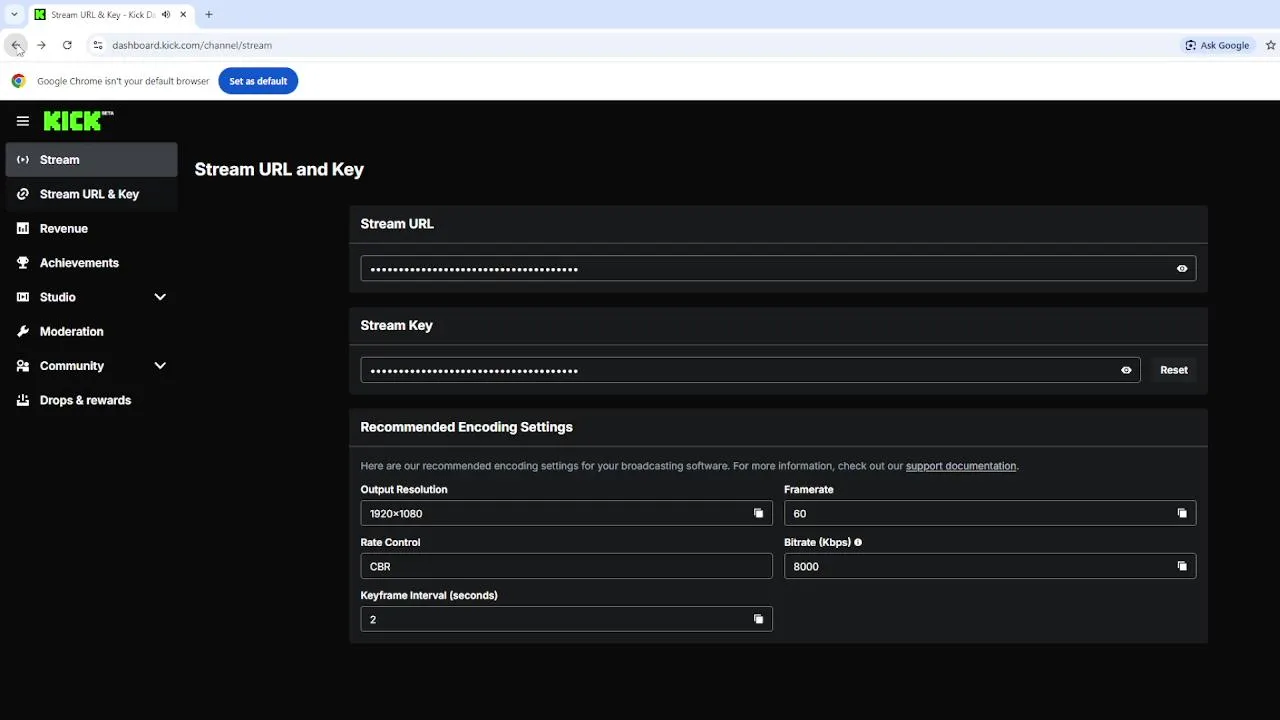Screen dimensions: 1280x720
Task: Bookmark this page with the star
Action: 1271,45
